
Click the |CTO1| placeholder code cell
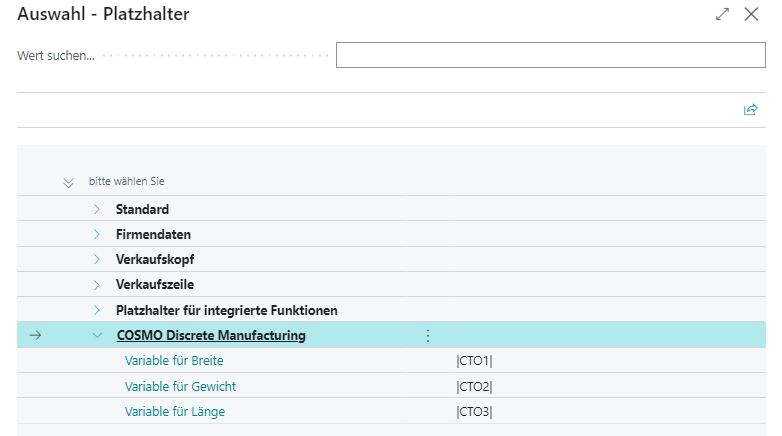pos(475,360)
